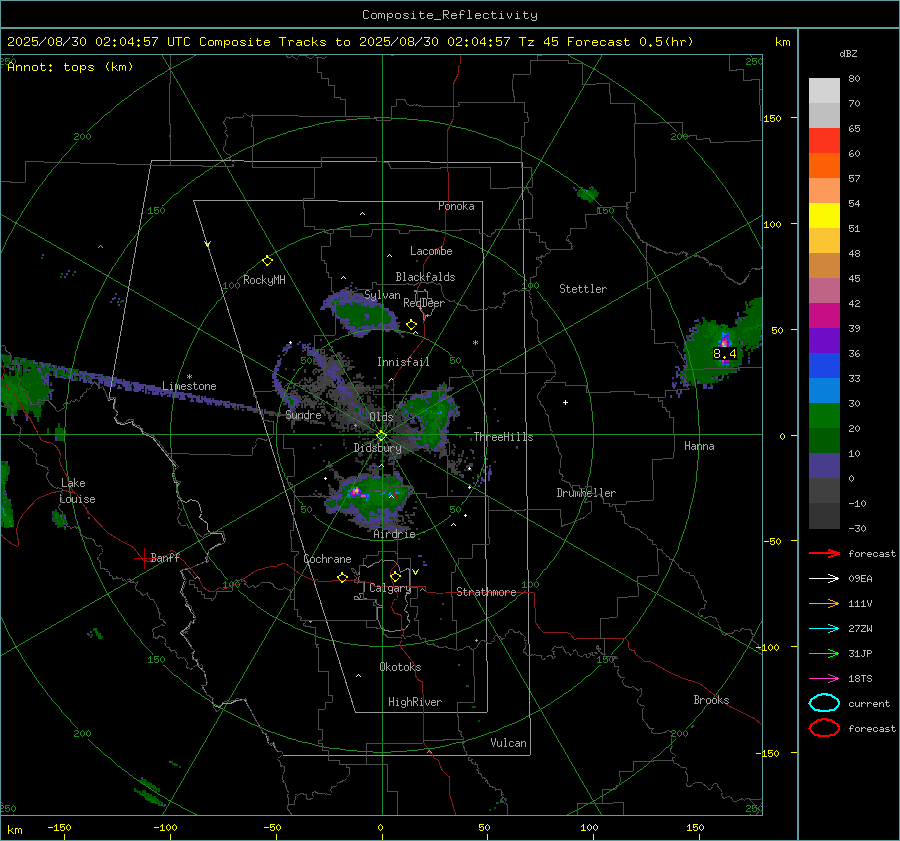Click the magenta 18TS arrow icon
The width and height of the screenshot is (900, 841).
824,679
